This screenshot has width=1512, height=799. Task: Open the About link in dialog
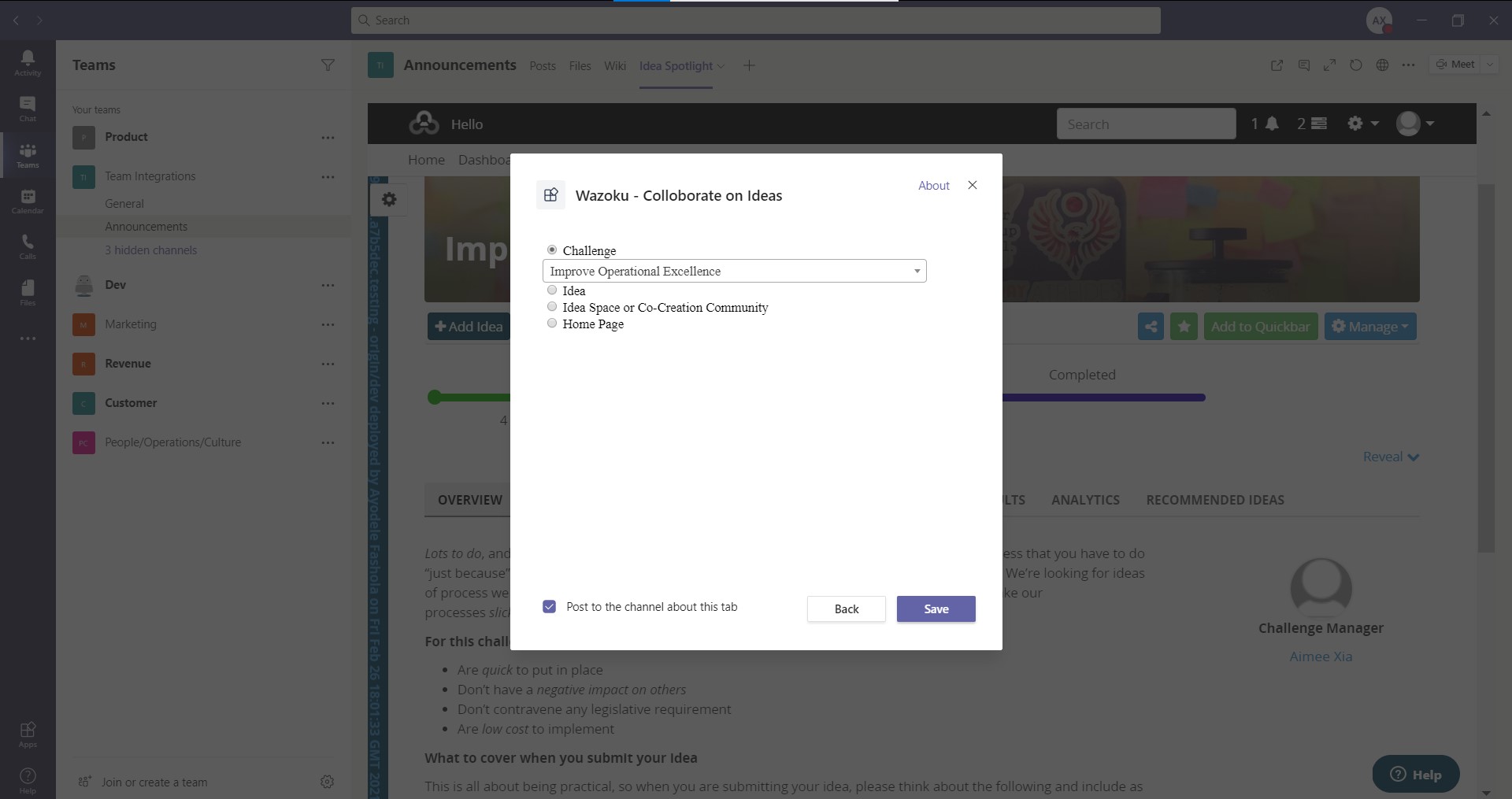(934, 186)
